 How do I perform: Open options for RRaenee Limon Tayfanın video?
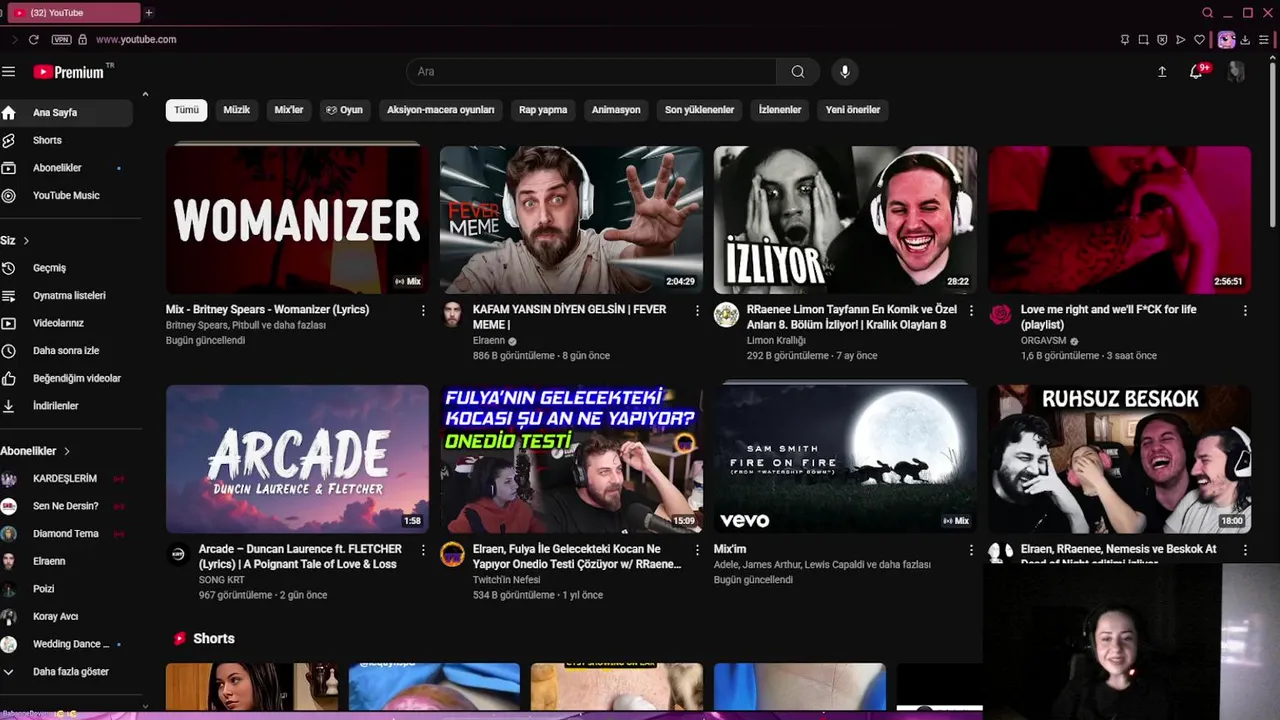pyautogui.click(x=971, y=311)
